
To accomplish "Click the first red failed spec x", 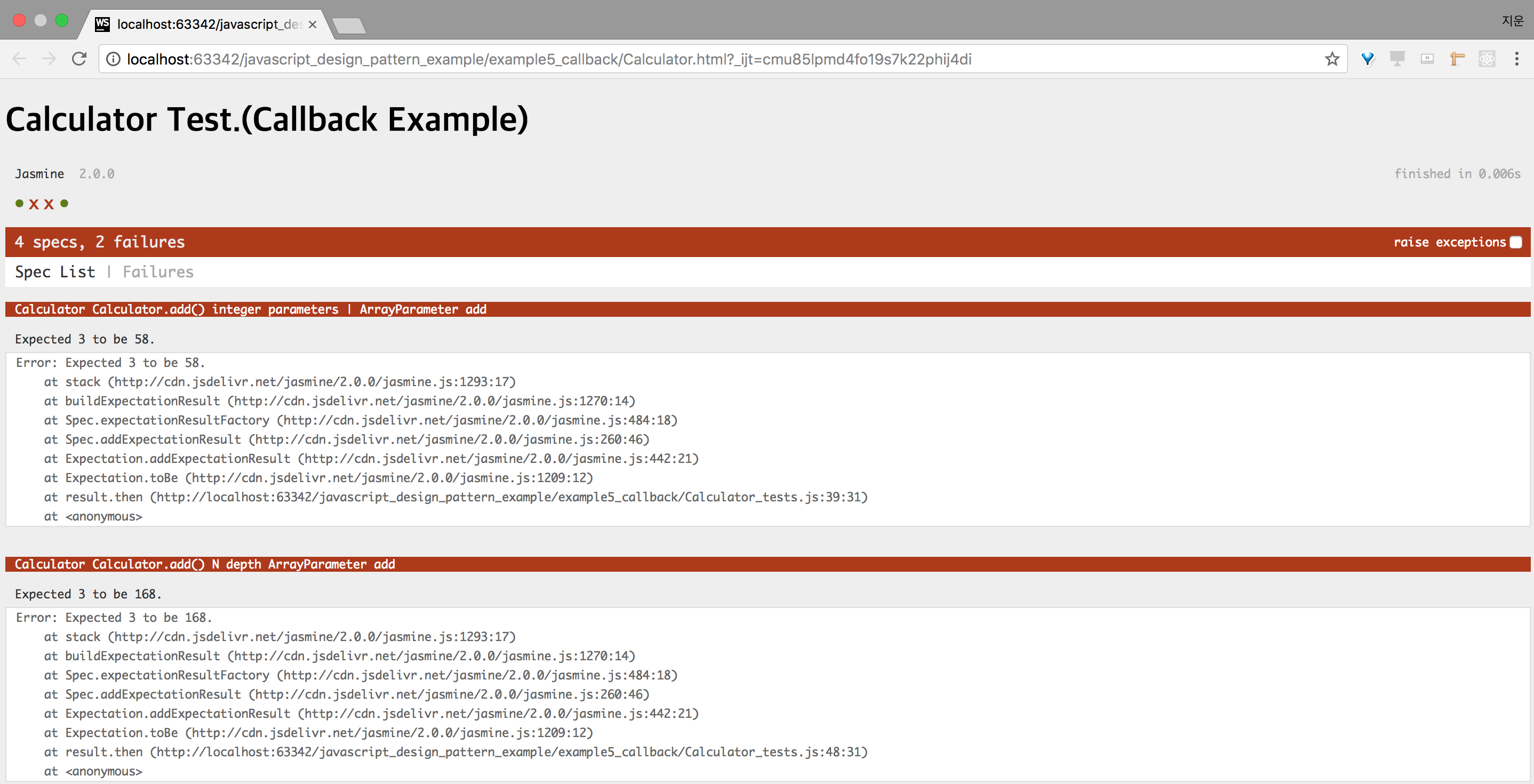I will [34, 204].
